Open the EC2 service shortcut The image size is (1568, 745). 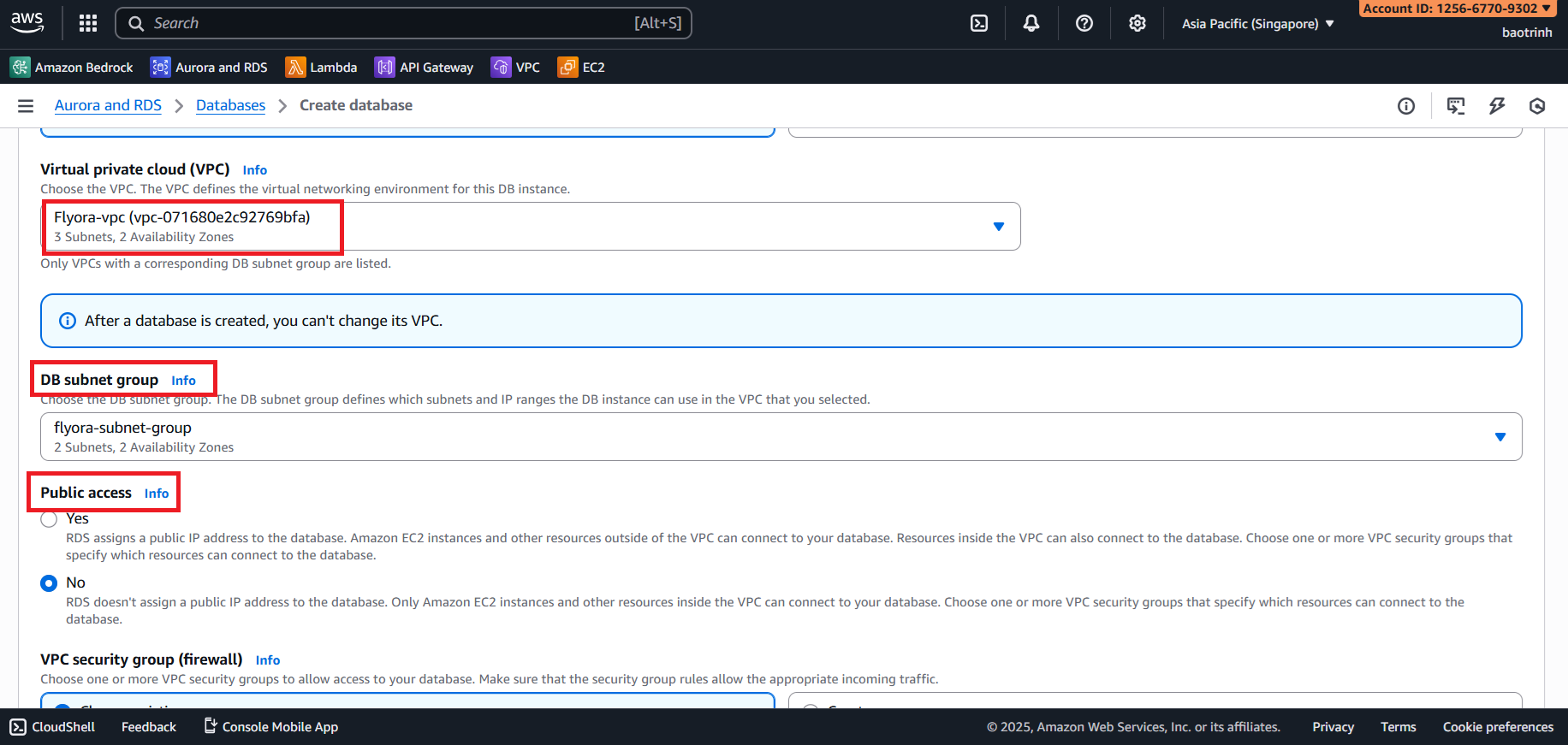(581, 68)
